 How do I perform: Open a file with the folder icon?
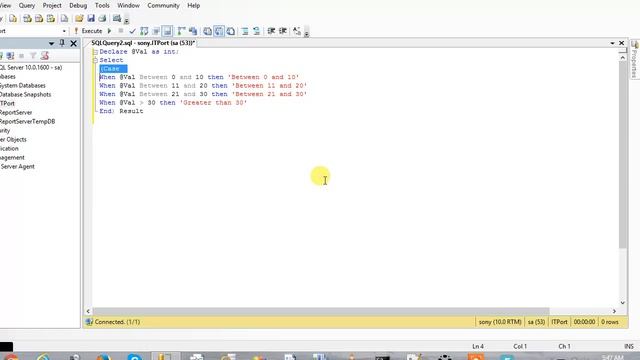click(79, 18)
